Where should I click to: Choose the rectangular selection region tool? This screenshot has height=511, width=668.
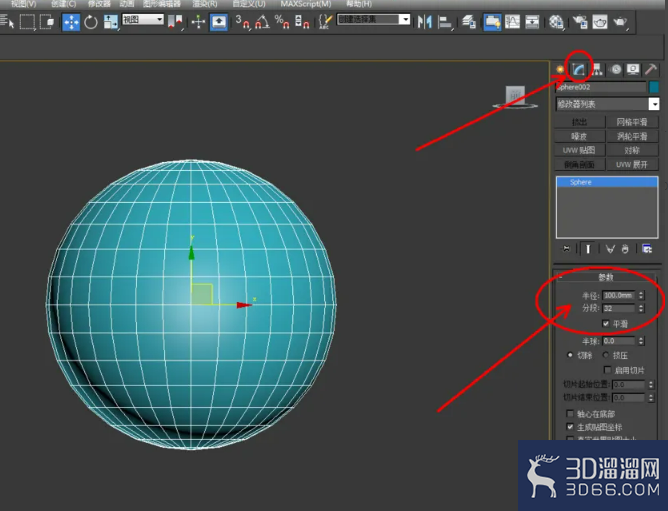coord(27,22)
